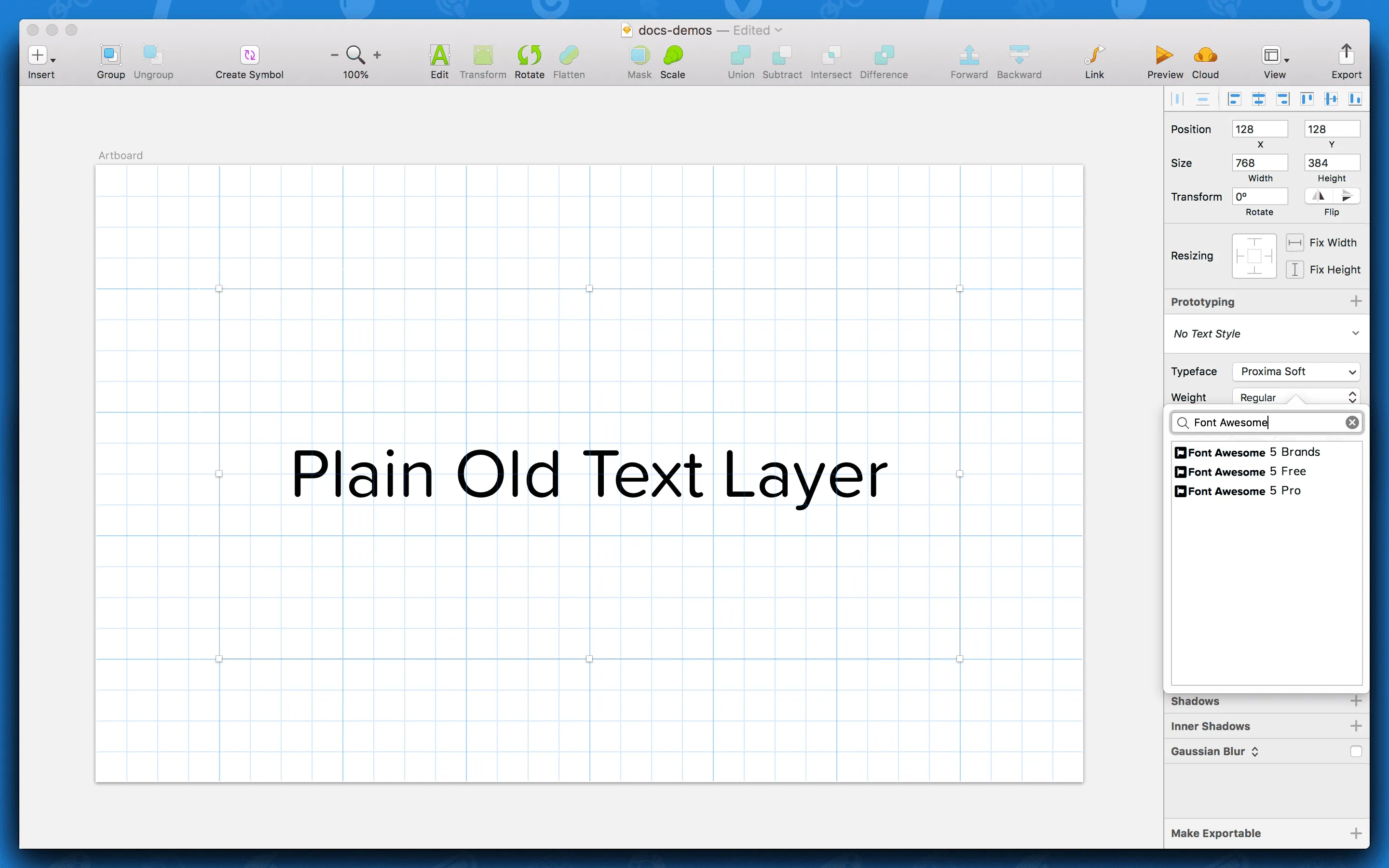Export the document
Image resolution: width=1389 pixels, height=868 pixels.
[1346, 60]
